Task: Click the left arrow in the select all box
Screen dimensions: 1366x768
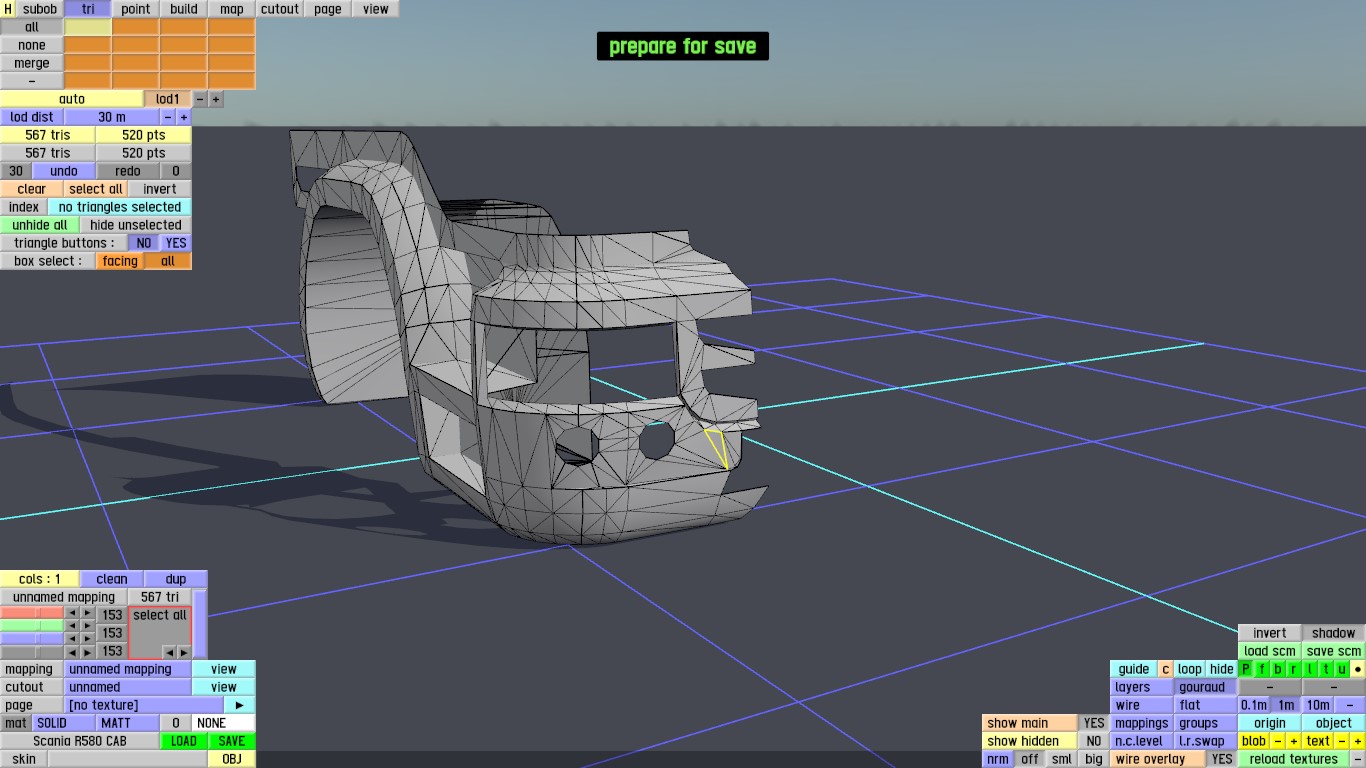Action: click(169, 652)
